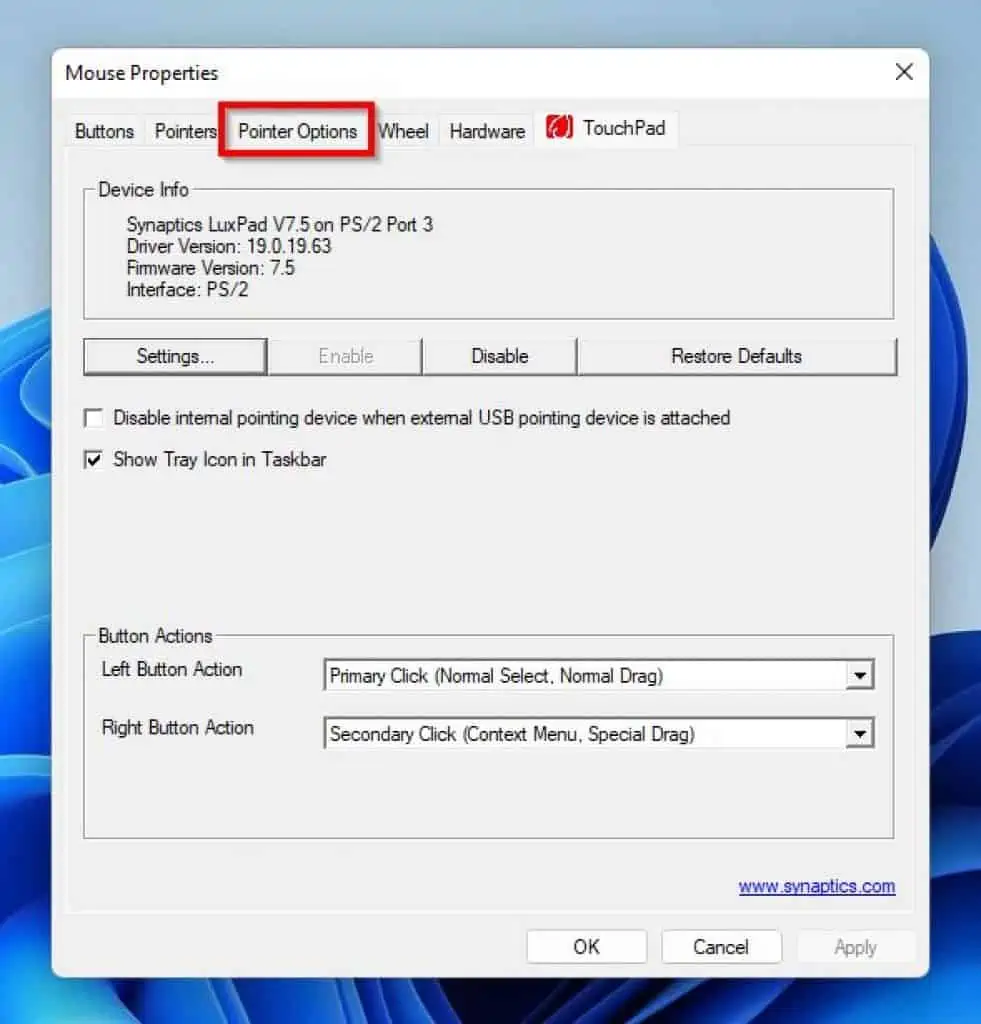Image resolution: width=981 pixels, height=1024 pixels.
Task: Click the Synaptics LuxPad V7.5 device text
Action: point(280,225)
